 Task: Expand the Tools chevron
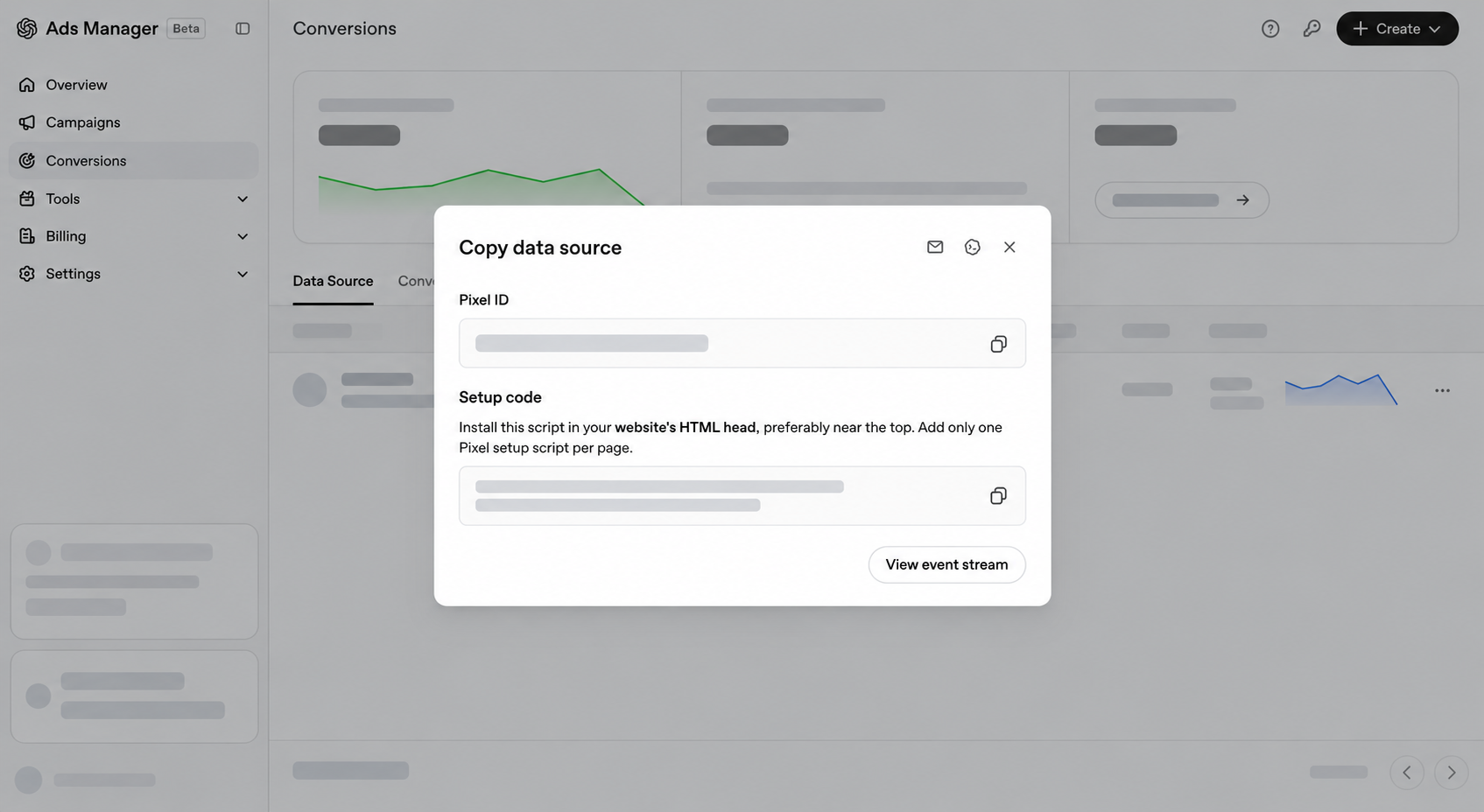pos(243,199)
